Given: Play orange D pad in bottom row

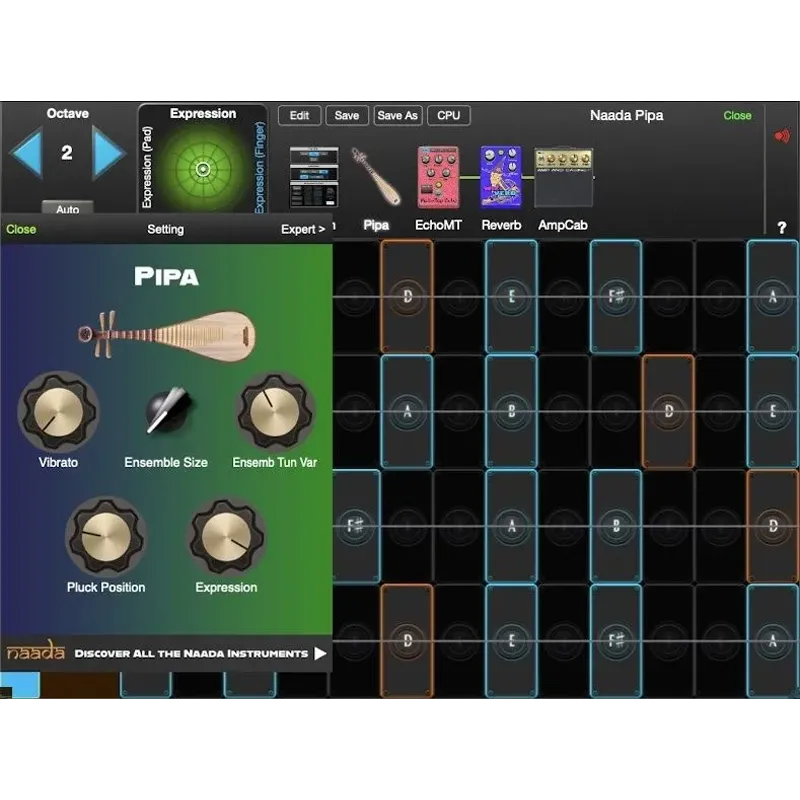Looking at the screenshot, I should coord(407,641).
